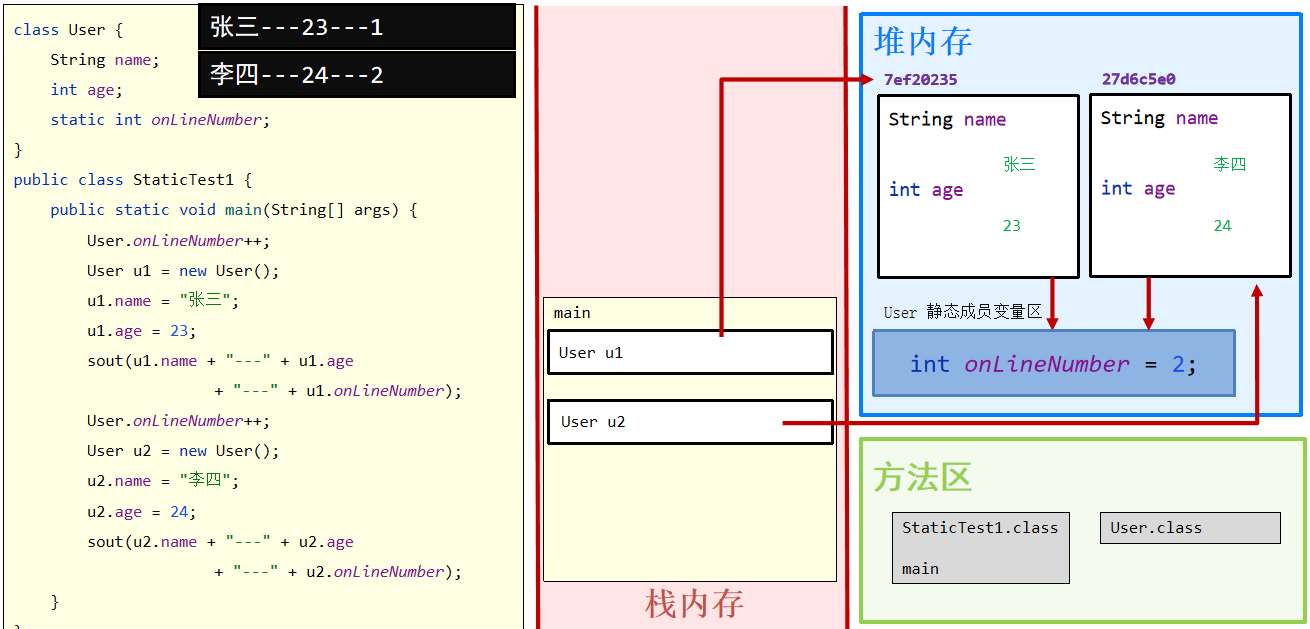This screenshot has width=1310, height=629.
Task: Click the public class StaticTest1 line
Action: (133, 180)
